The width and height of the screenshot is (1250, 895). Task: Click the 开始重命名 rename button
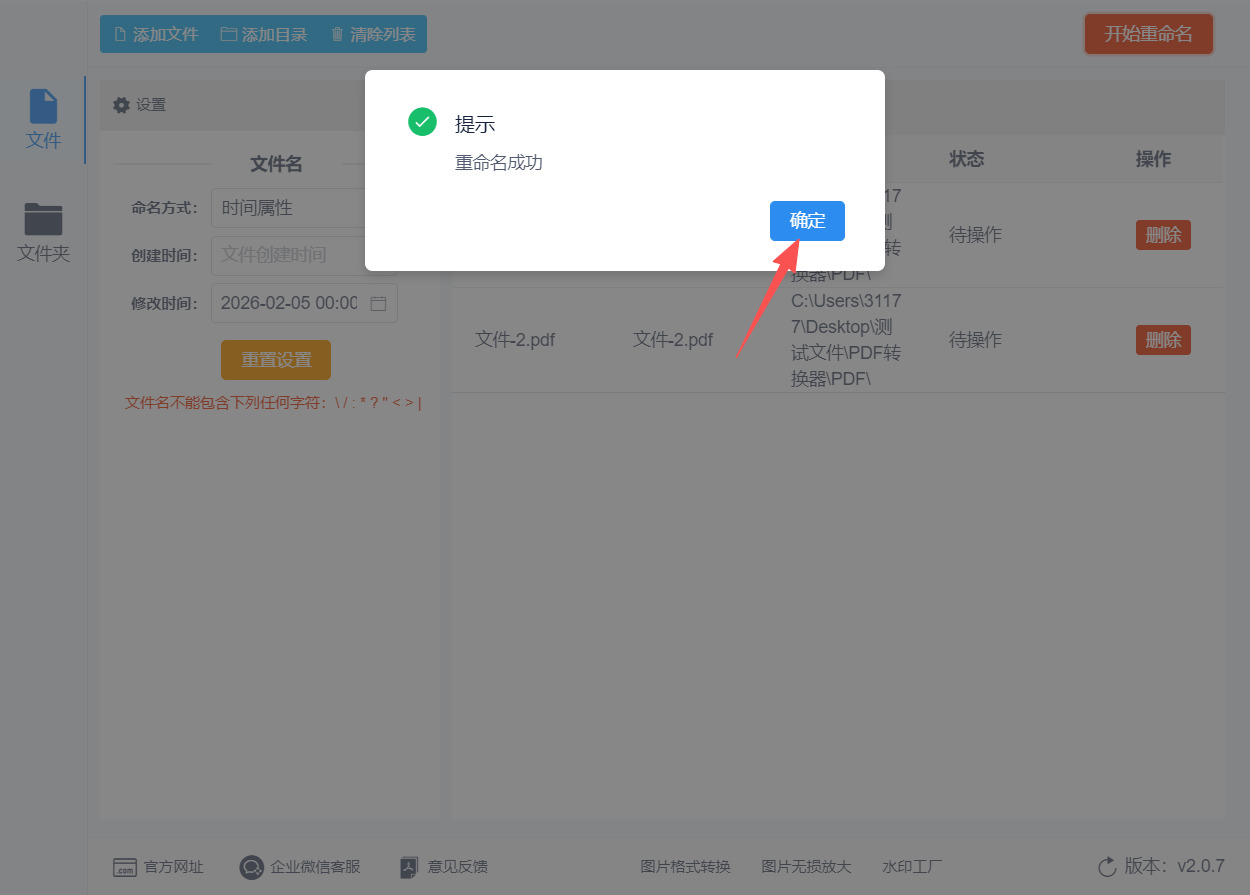[1148, 33]
